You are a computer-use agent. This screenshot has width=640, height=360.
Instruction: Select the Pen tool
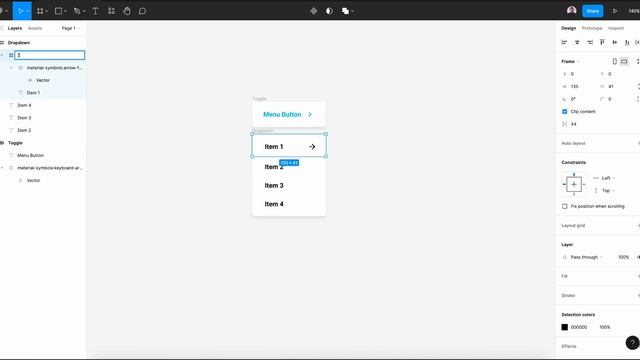[x=77, y=11]
